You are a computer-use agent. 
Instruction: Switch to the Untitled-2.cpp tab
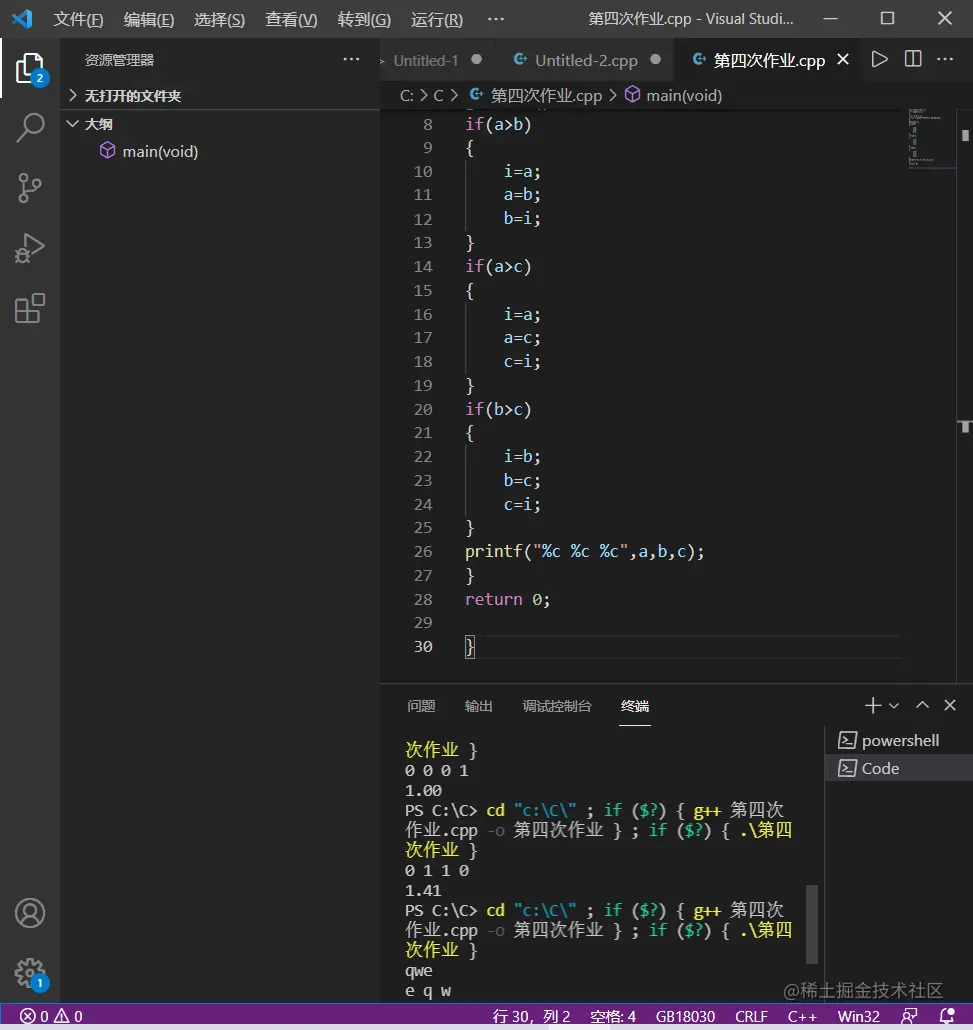586,60
